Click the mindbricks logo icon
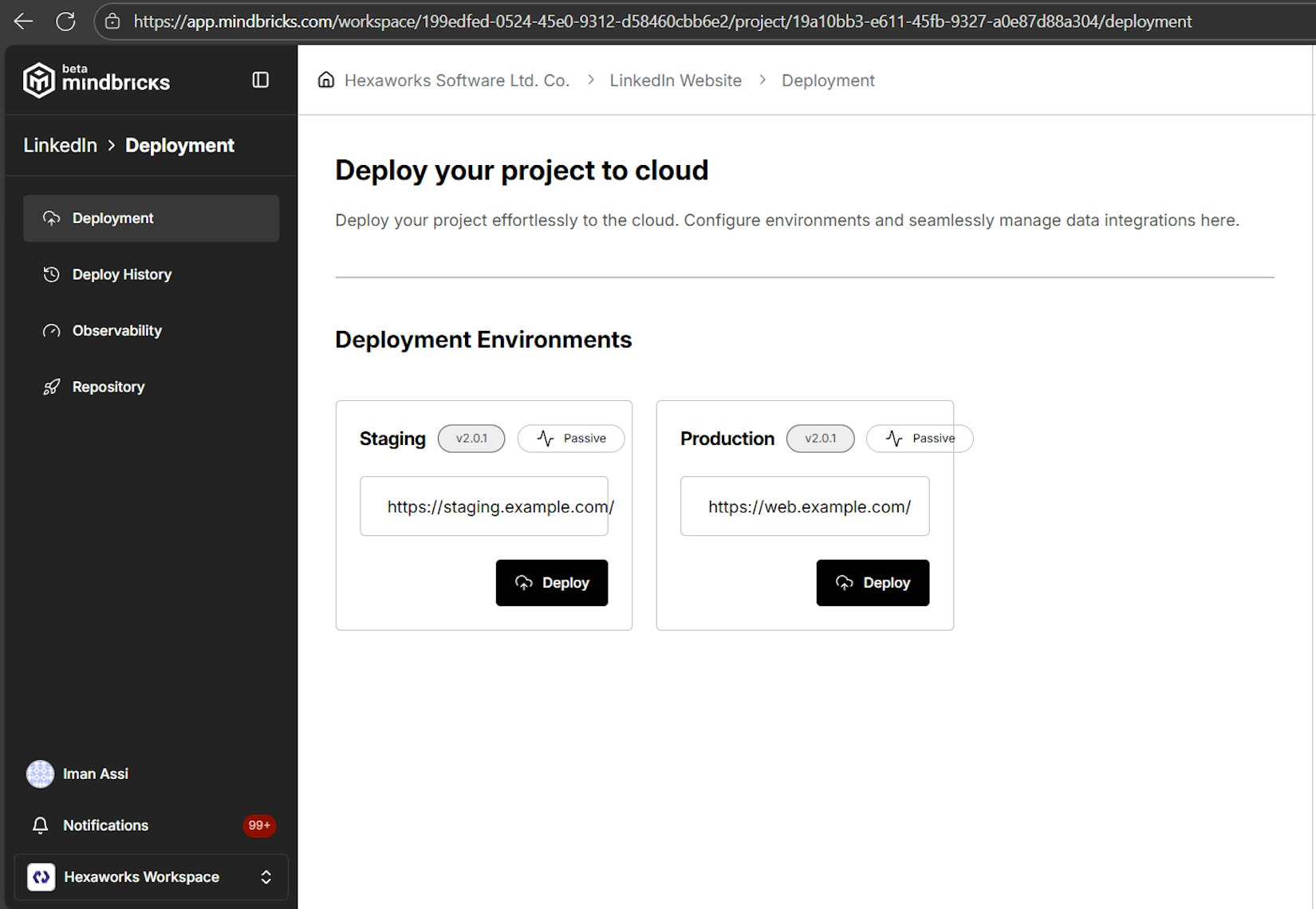Screen dimensions: 1316x909 click(38, 80)
